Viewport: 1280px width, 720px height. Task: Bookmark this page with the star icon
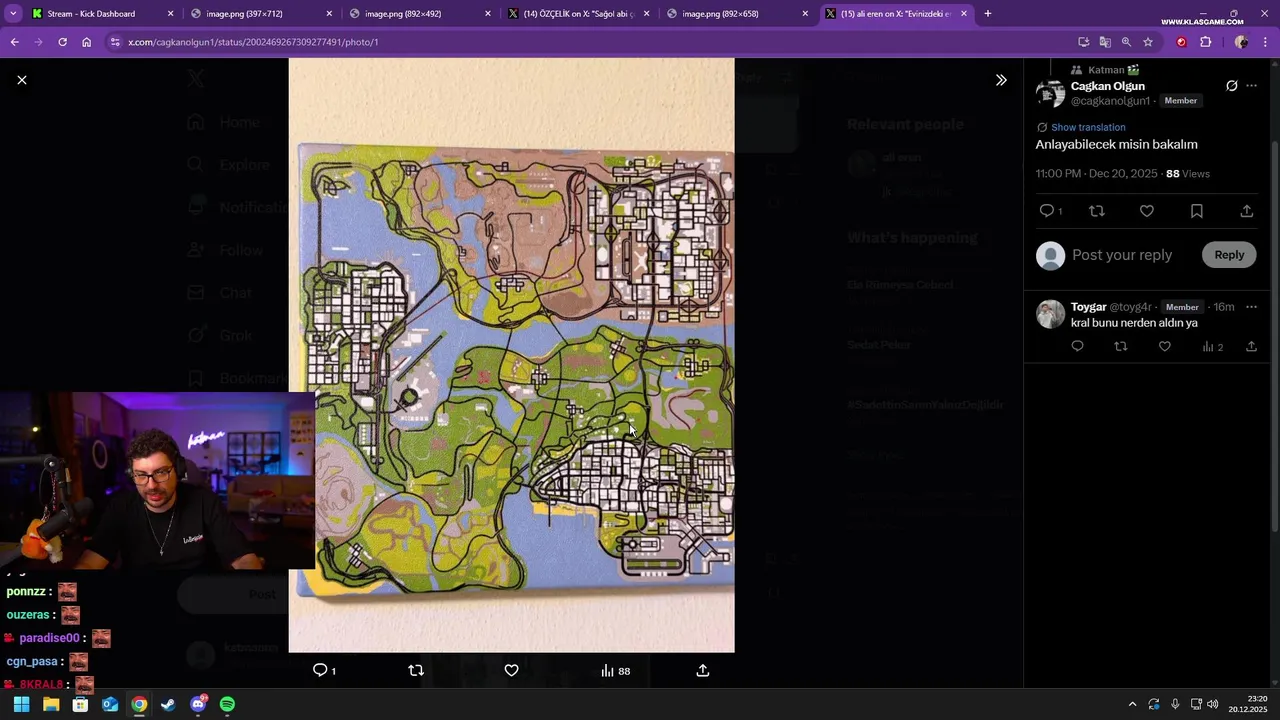1148,42
